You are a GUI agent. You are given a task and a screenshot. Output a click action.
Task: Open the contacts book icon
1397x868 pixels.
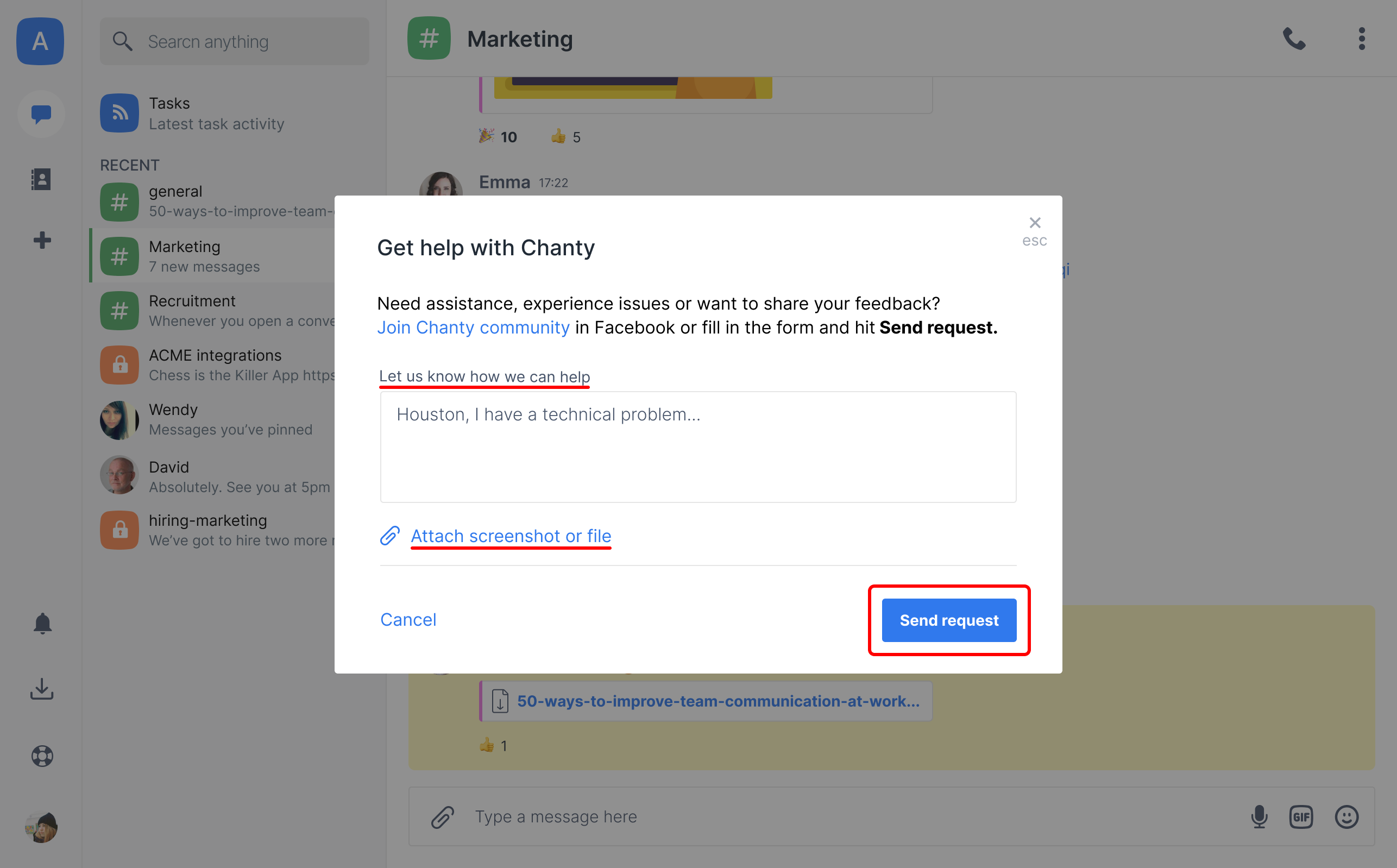click(x=41, y=180)
